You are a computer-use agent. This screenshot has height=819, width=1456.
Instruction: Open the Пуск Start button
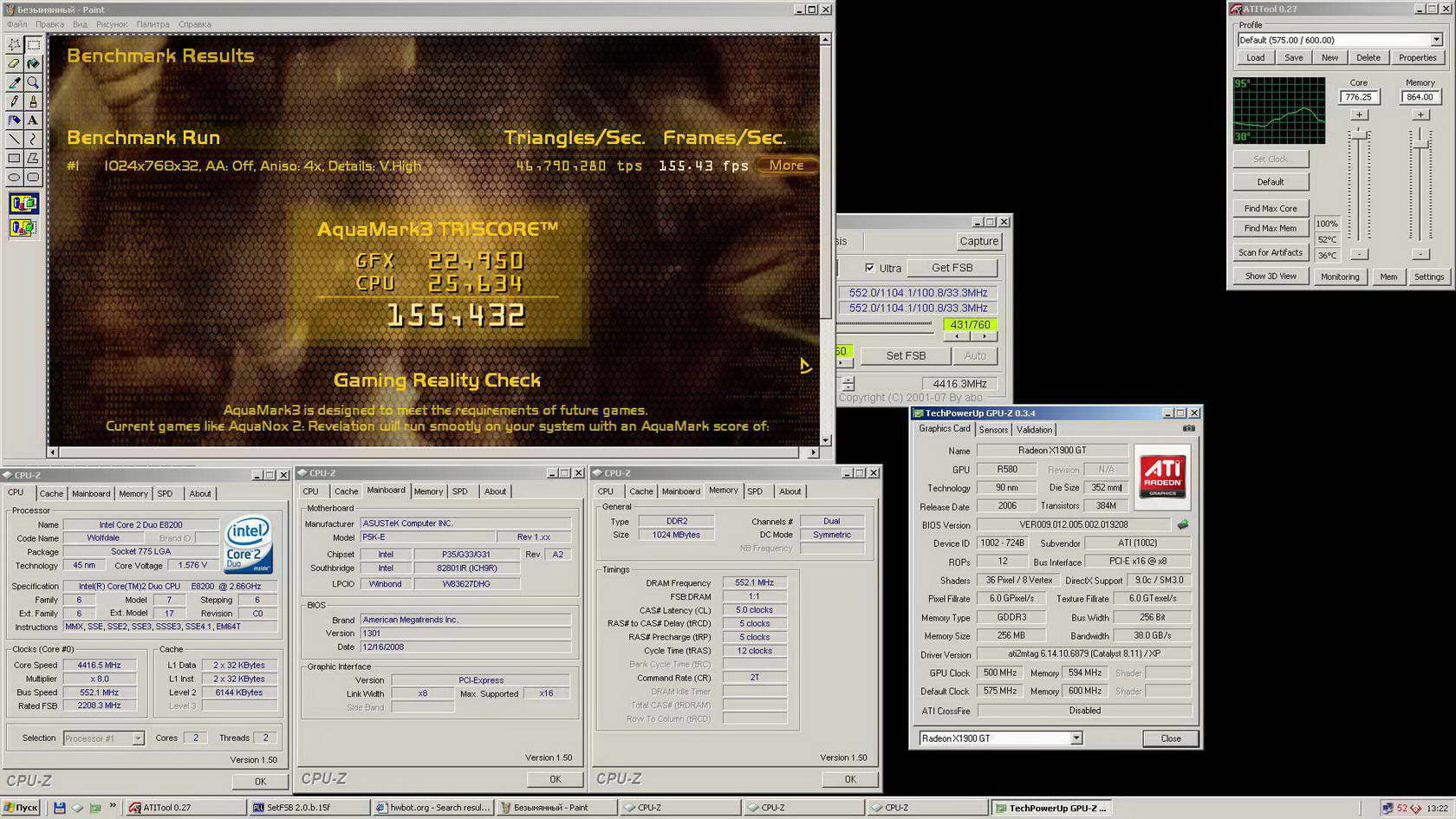coord(22,808)
